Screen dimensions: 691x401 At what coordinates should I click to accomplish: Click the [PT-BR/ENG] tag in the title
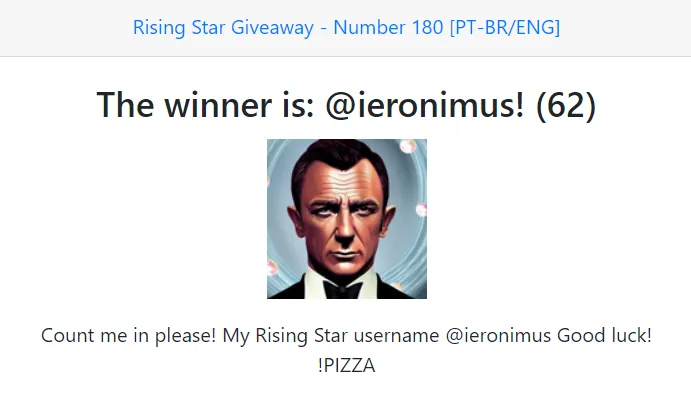coord(504,27)
